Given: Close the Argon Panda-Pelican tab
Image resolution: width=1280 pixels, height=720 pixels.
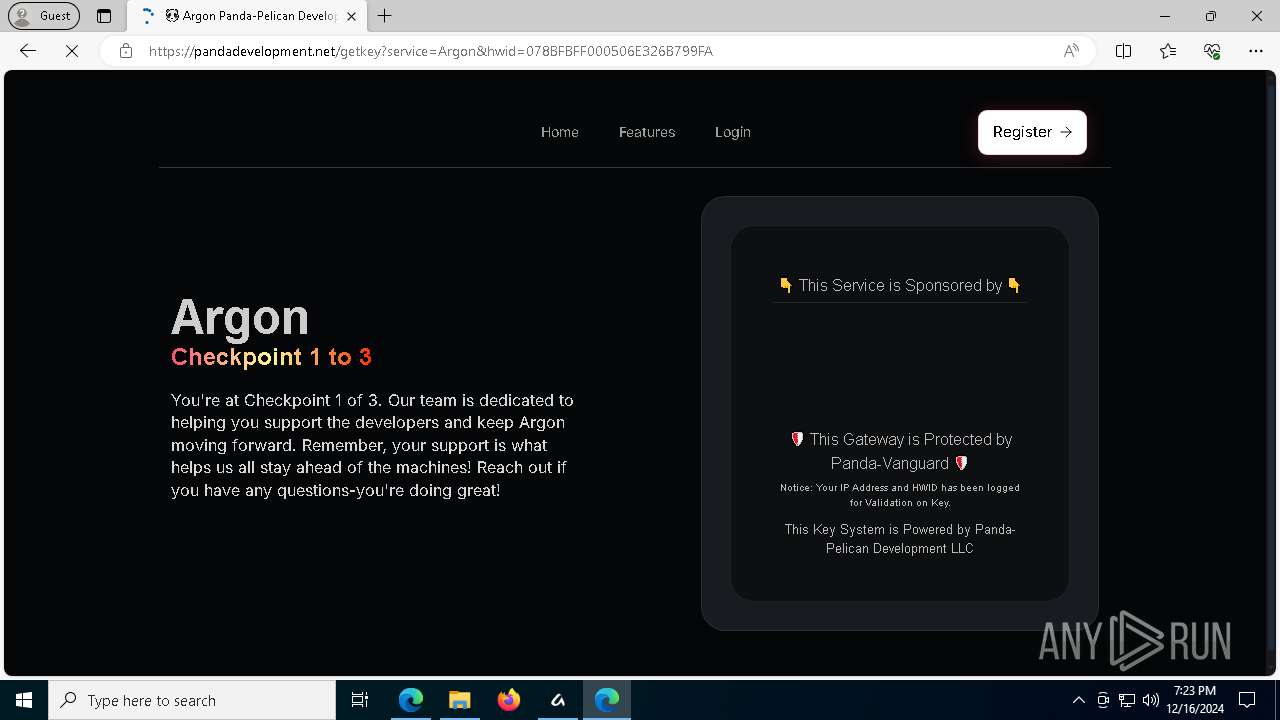Looking at the screenshot, I should tap(351, 16).
